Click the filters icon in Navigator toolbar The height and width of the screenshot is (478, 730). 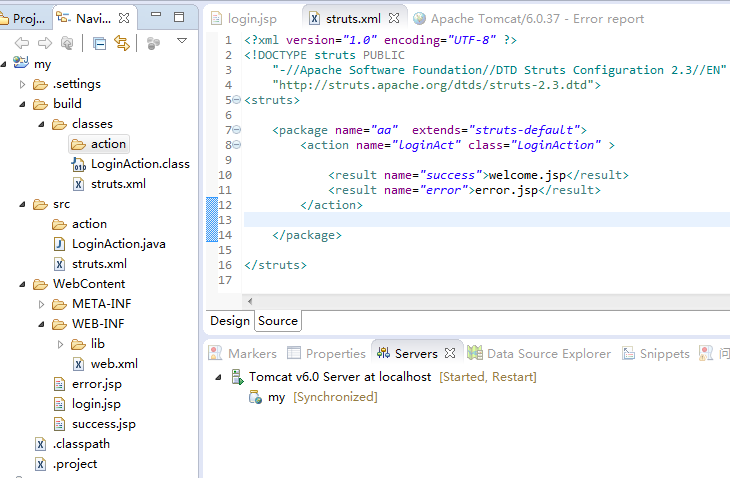153,43
